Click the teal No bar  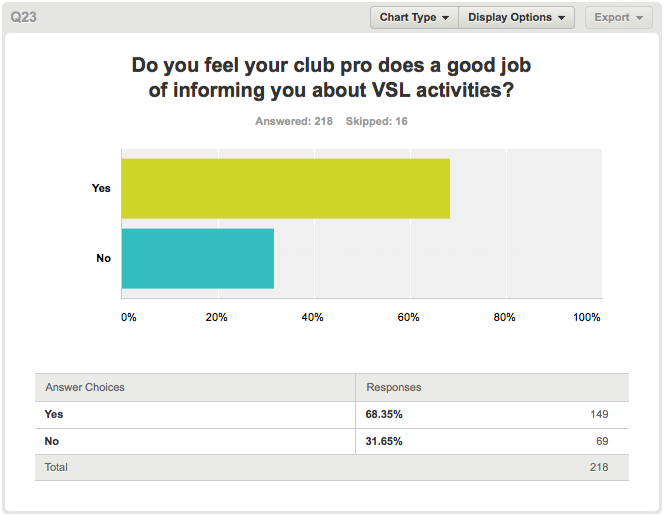tap(198, 259)
